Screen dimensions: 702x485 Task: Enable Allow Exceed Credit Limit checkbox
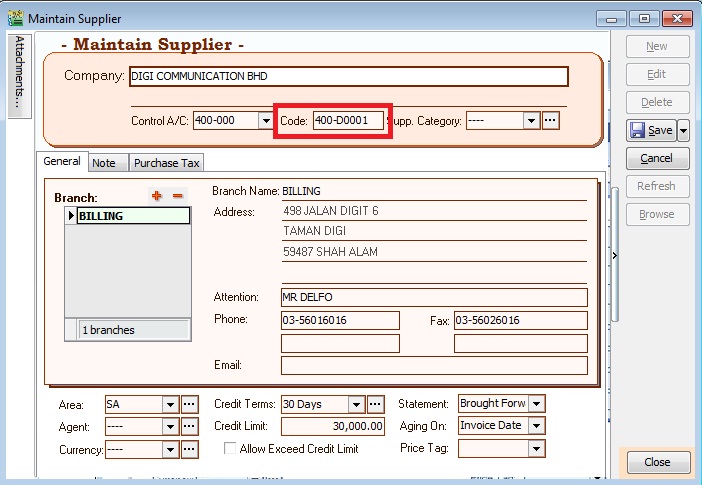tap(229, 449)
